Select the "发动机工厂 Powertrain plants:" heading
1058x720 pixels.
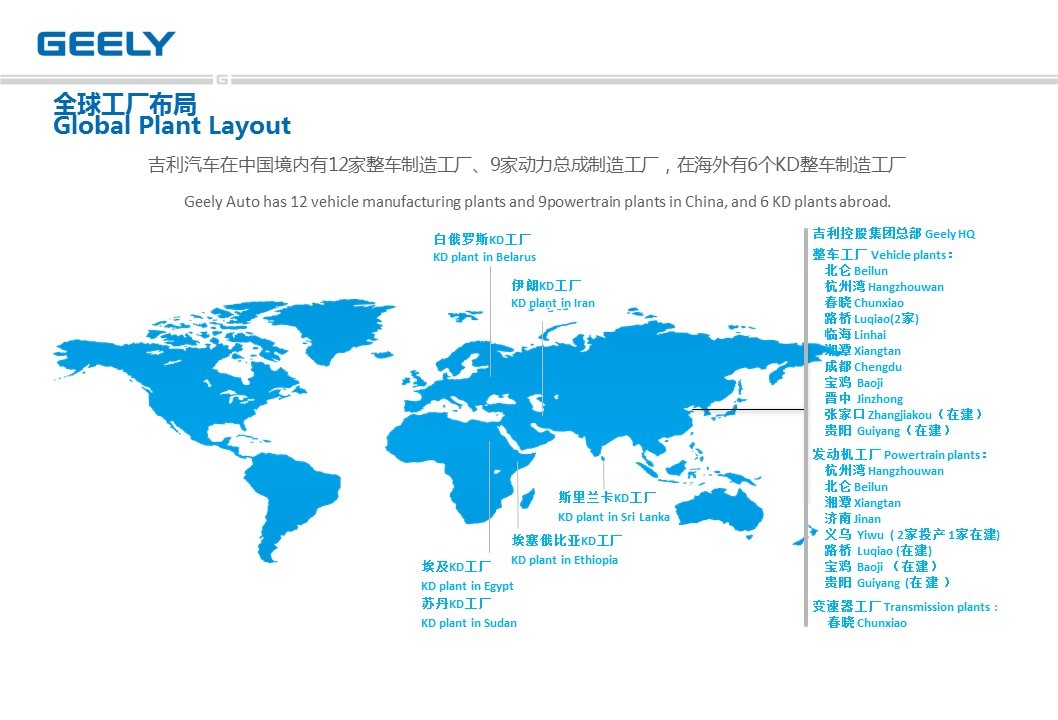pos(899,455)
